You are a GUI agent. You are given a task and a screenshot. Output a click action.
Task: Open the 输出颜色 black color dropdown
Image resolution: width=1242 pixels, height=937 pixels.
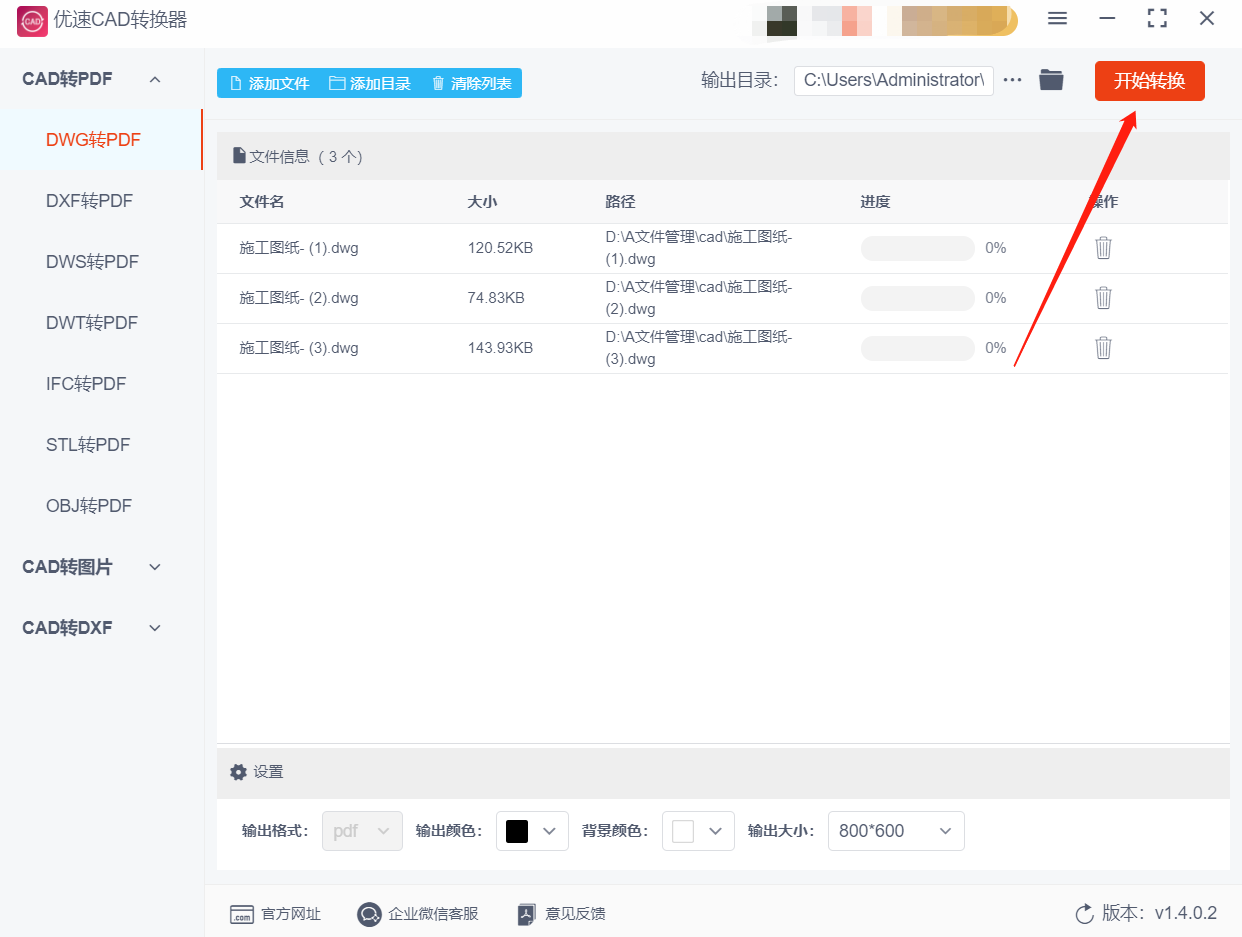coord(532,831)
